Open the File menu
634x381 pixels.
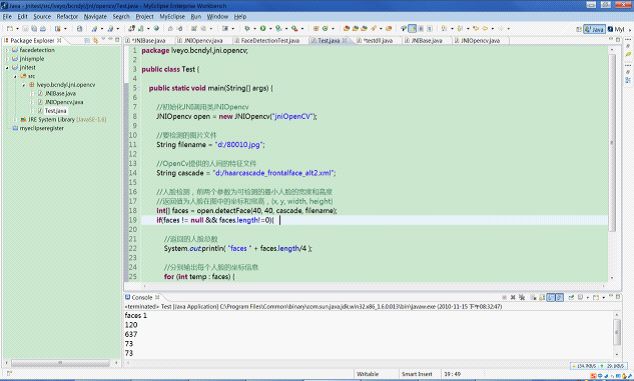coord(7,17)
